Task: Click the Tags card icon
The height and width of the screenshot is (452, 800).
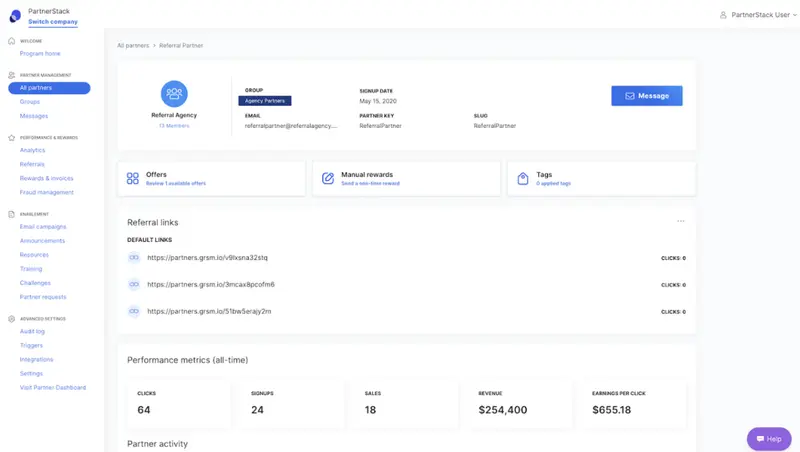Action: point(523,178)
